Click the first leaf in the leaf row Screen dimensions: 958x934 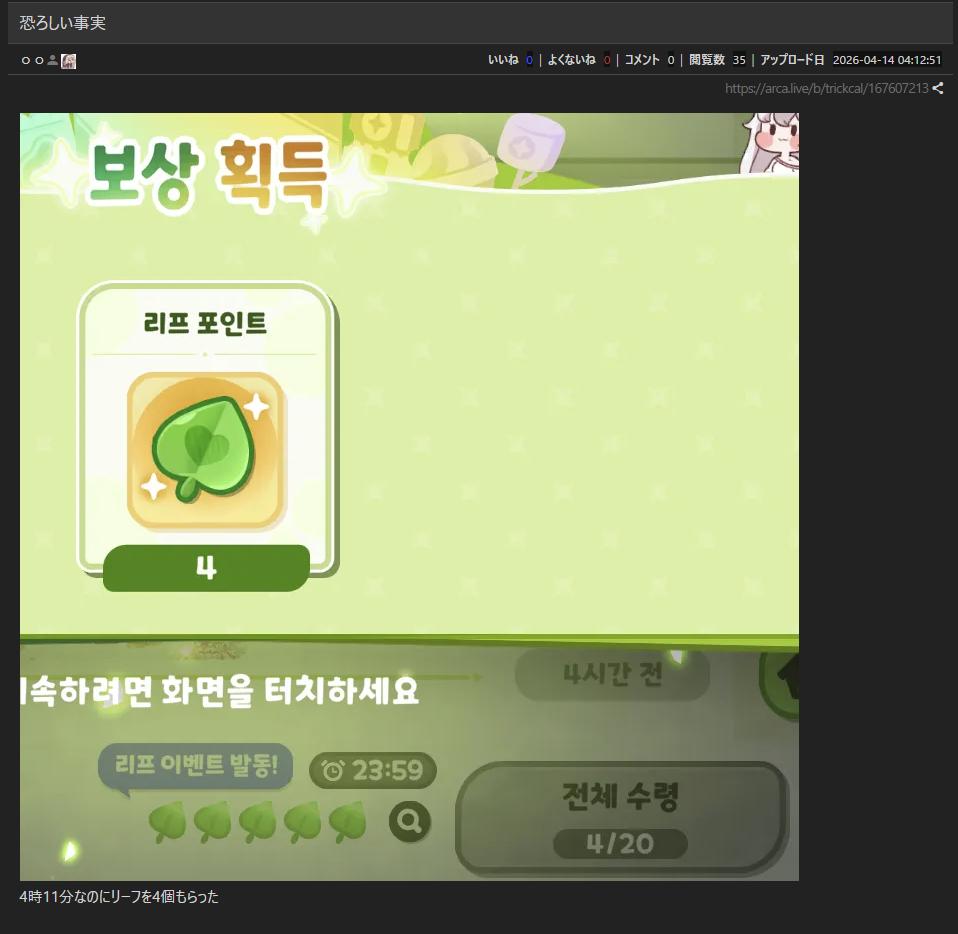167,823
